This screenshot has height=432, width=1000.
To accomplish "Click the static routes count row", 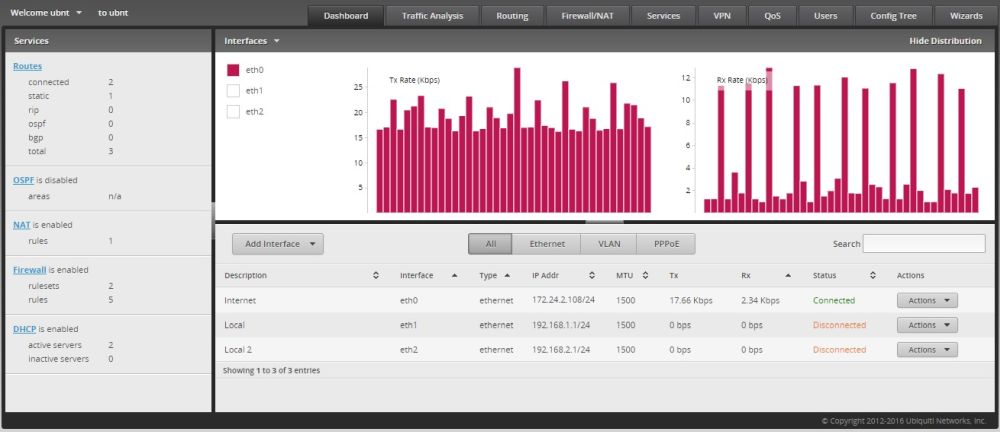I will 71,96.
